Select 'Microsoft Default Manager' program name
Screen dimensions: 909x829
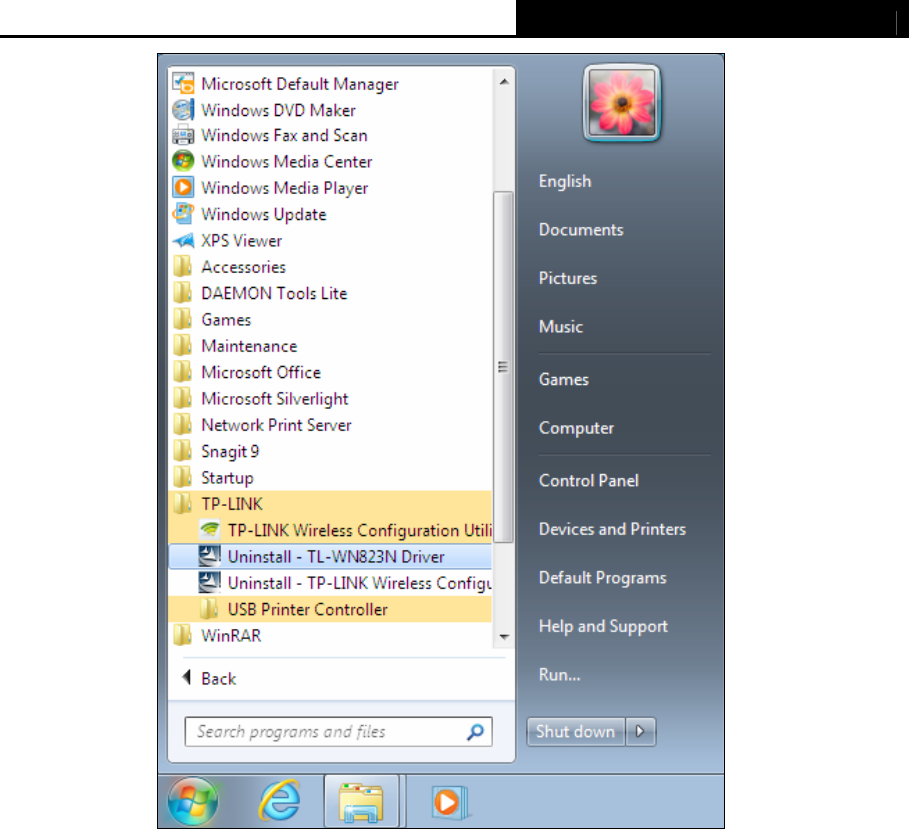(x=300, y=83)
